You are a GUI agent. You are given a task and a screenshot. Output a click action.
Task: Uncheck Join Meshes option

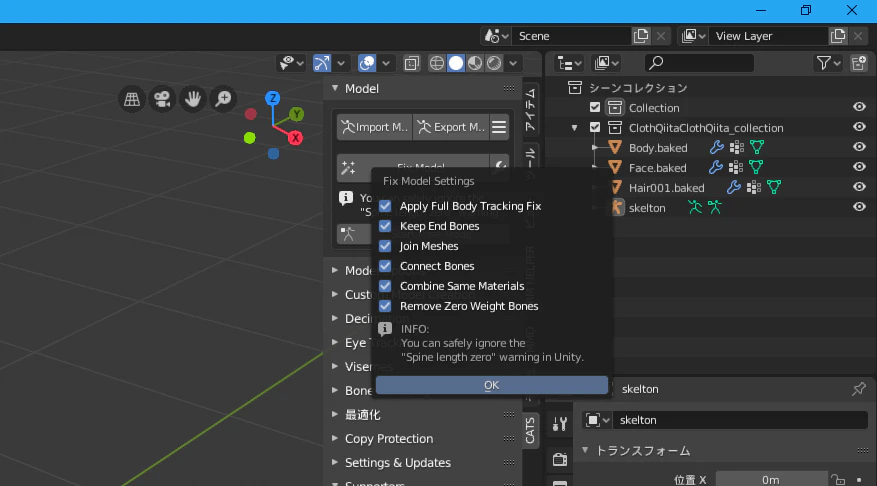click(385, 246)
